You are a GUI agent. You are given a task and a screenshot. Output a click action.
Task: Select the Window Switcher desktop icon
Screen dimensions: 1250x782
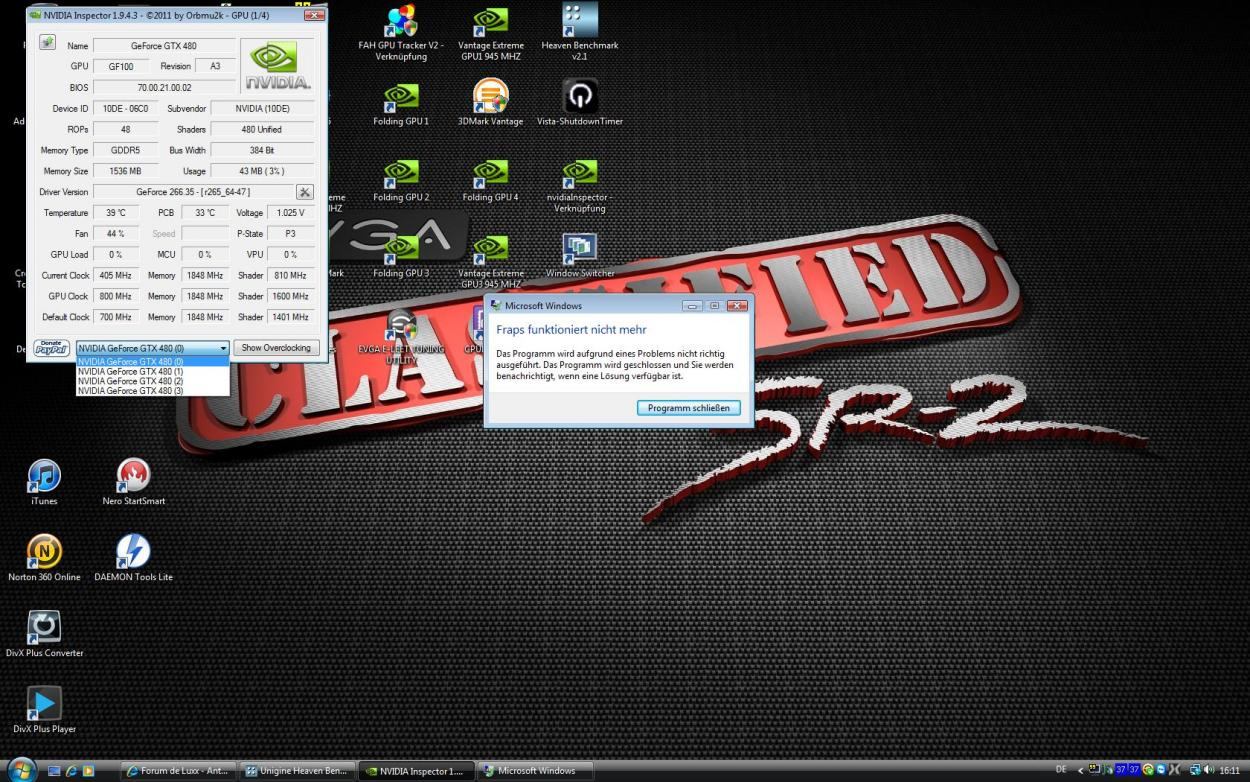tap(580, 256)
